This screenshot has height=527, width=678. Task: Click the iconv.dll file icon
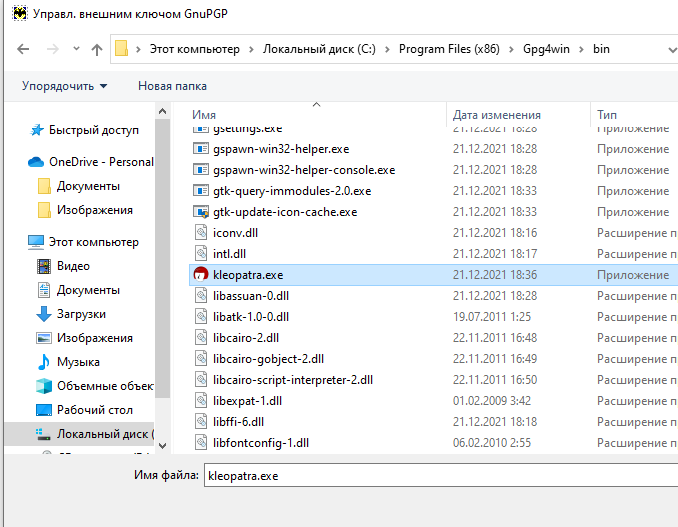click(201, 233)
